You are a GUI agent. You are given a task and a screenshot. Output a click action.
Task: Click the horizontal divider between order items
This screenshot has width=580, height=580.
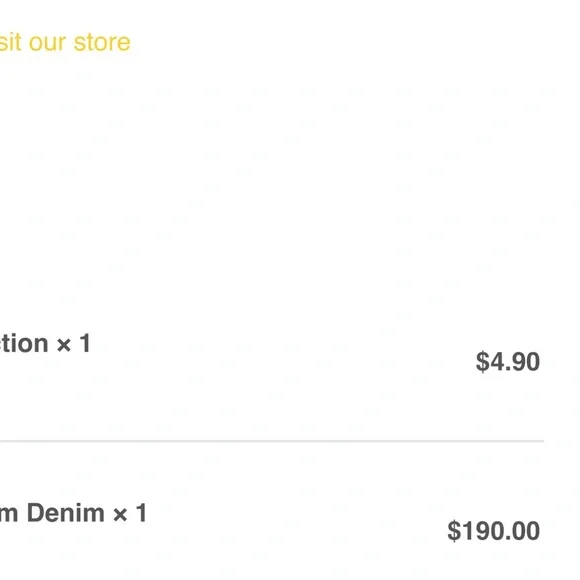tap(272, 441)
